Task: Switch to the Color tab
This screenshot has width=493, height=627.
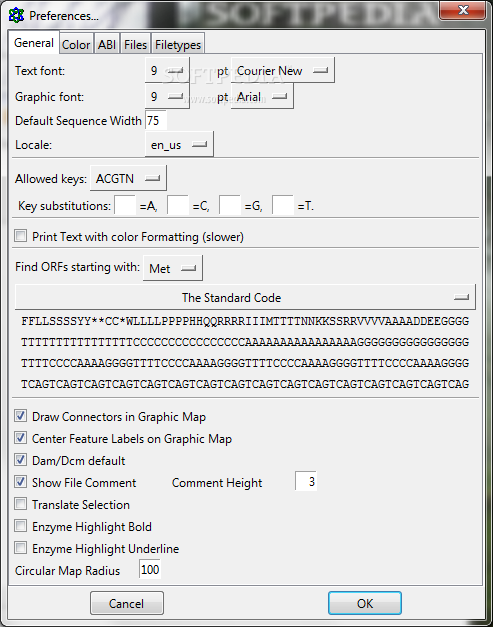Action: coord(76,44)
